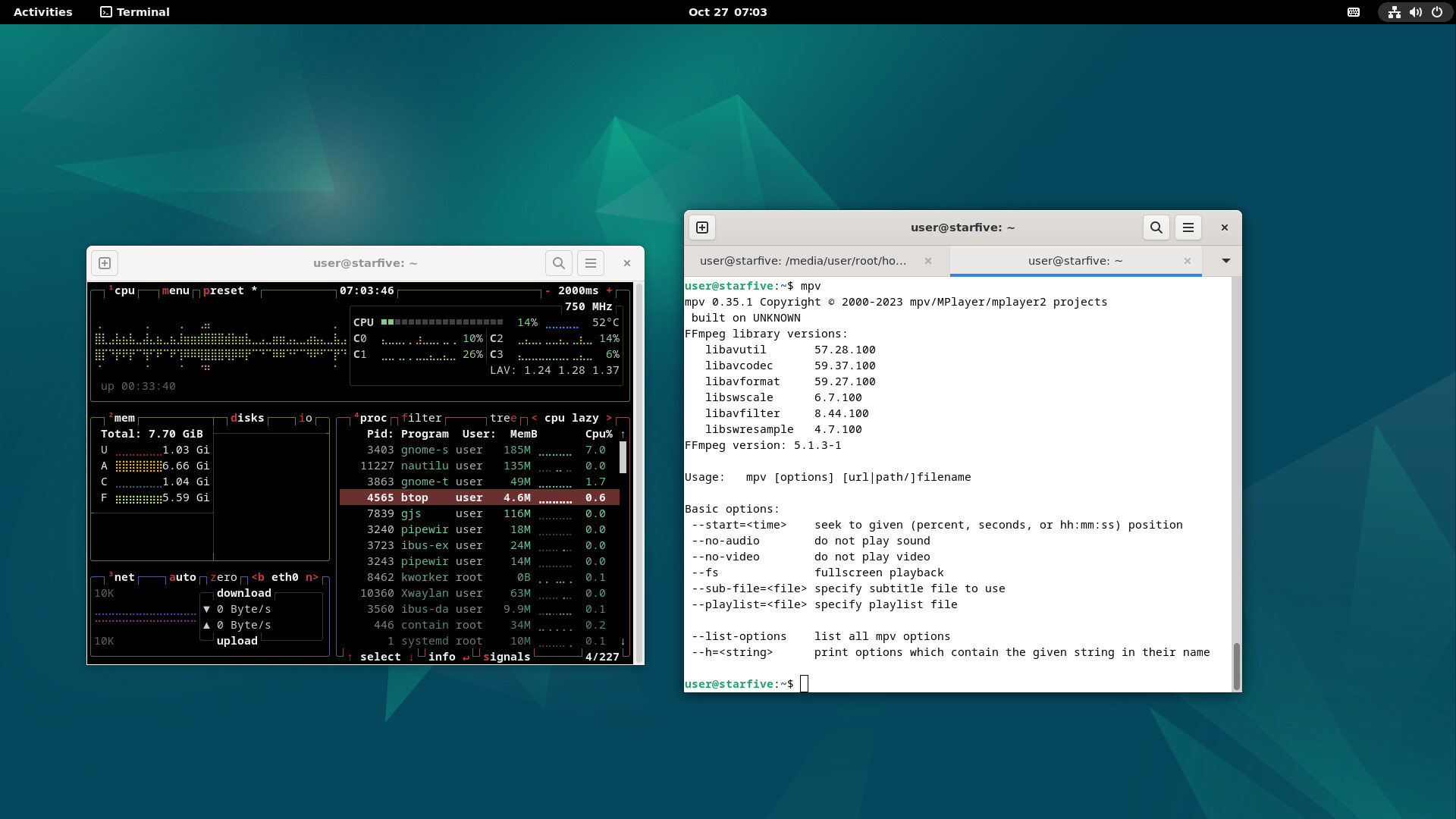Toggle btop proc tree view
Viewport: 1456px width, 819px height.
click(x=503, y=418)
